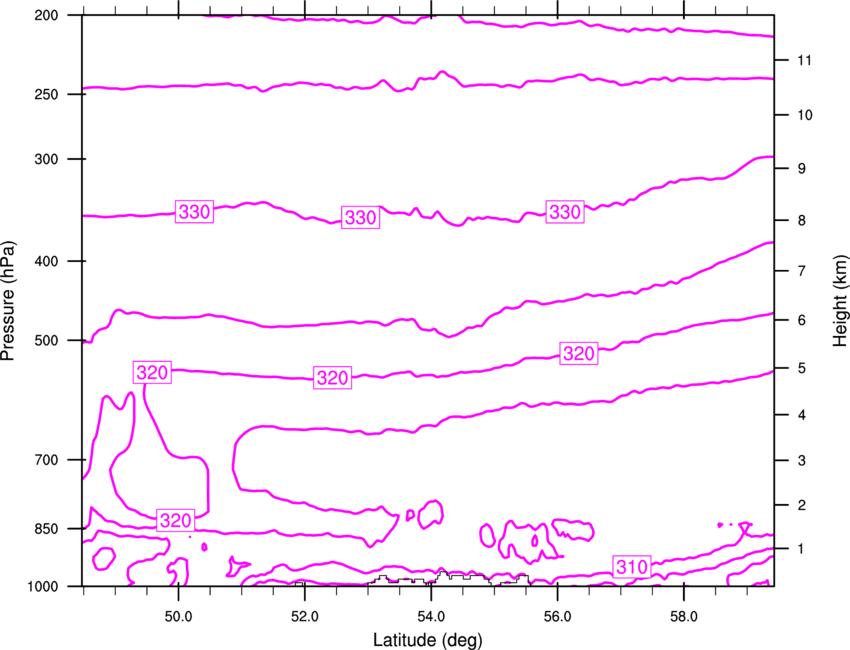Pick the 5 km height tick label

(801, 368)
